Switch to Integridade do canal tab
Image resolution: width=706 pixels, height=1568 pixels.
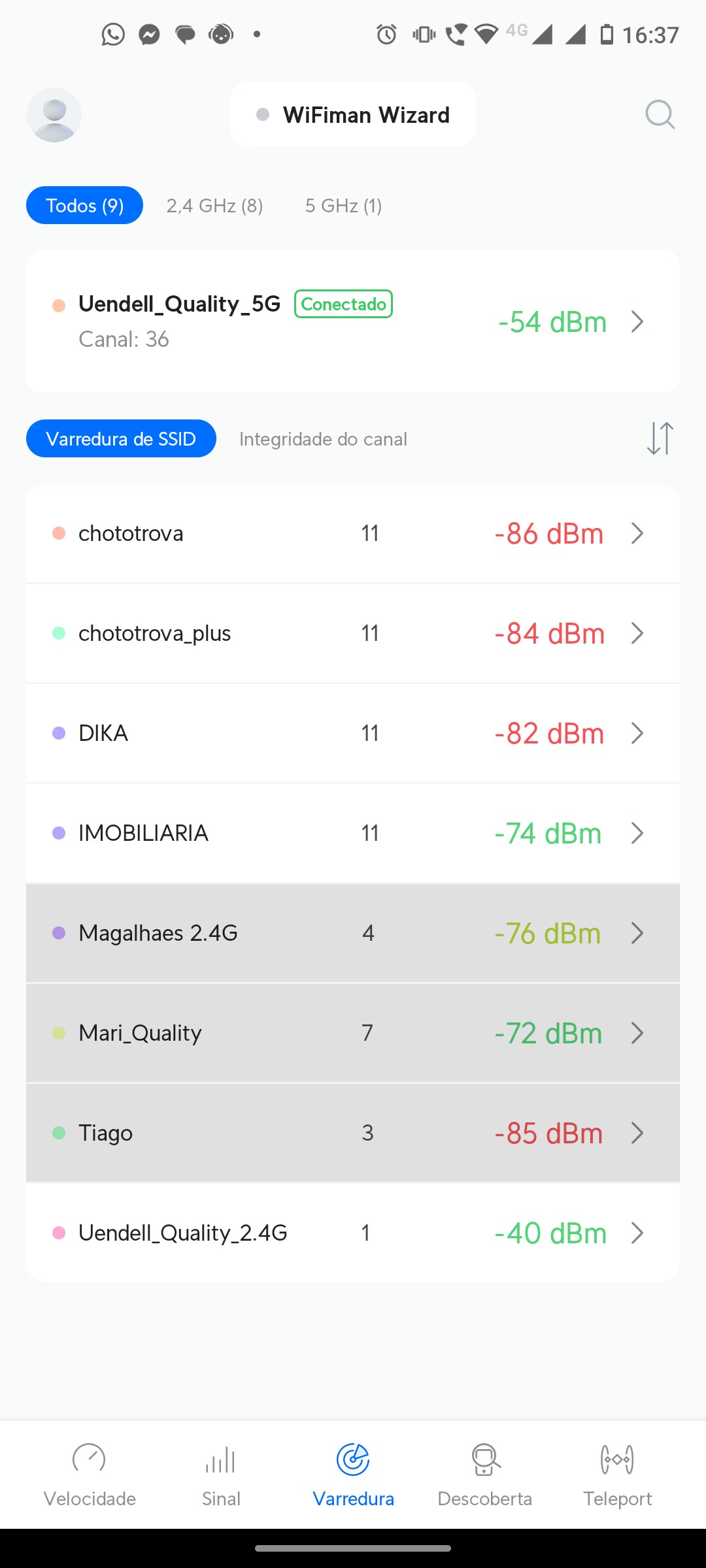[323, 439]
